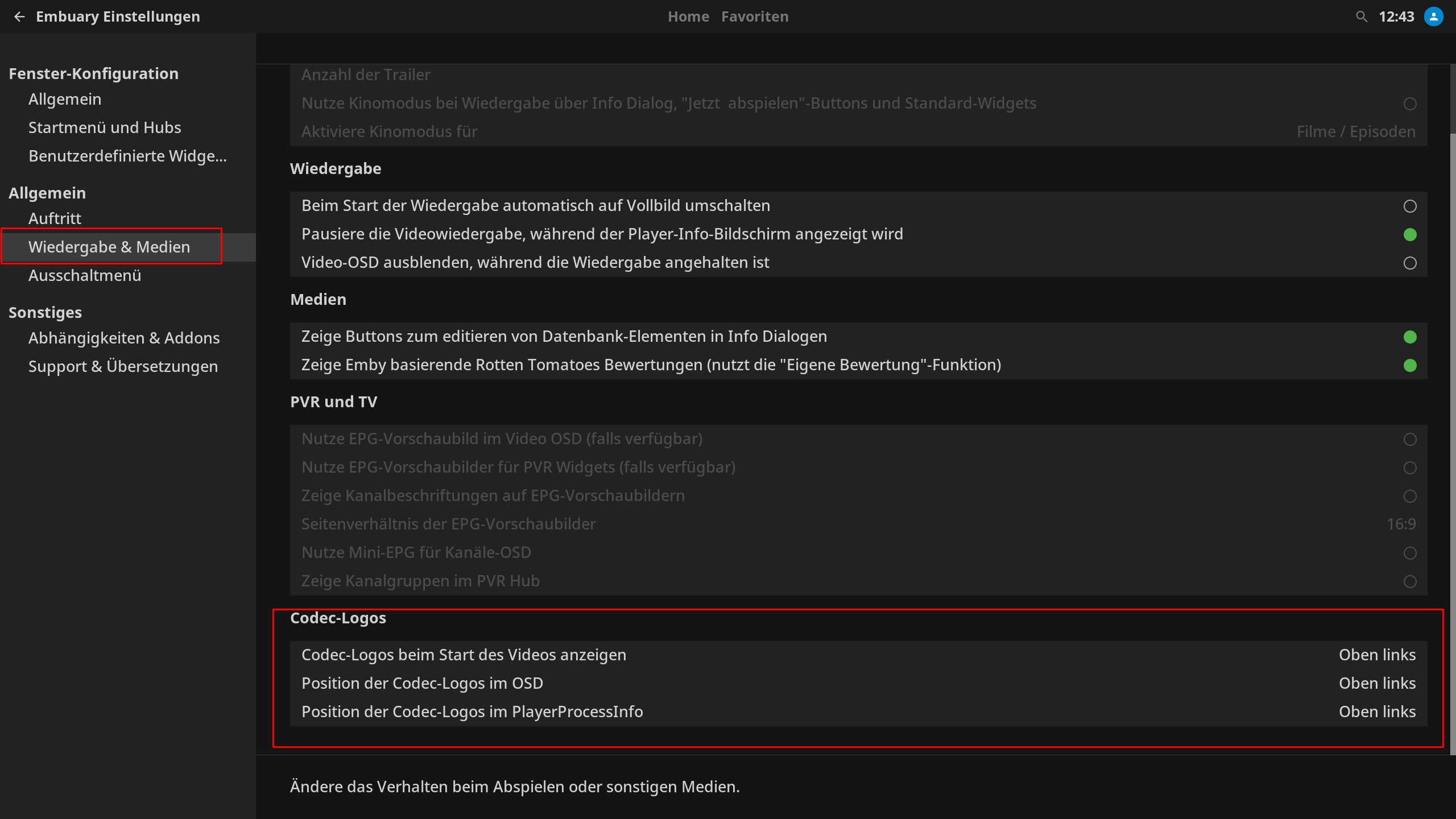Image resolution: width=1456 pixels, height=819 pixels.
Task: Click the Fenster-Konfiguration sidebar heading
Action: tap(93, 74)
